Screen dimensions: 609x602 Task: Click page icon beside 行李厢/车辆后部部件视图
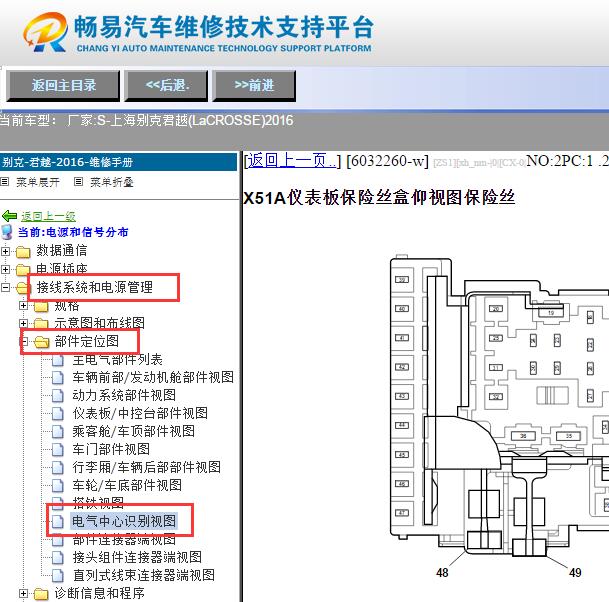[x=58, y=467]
